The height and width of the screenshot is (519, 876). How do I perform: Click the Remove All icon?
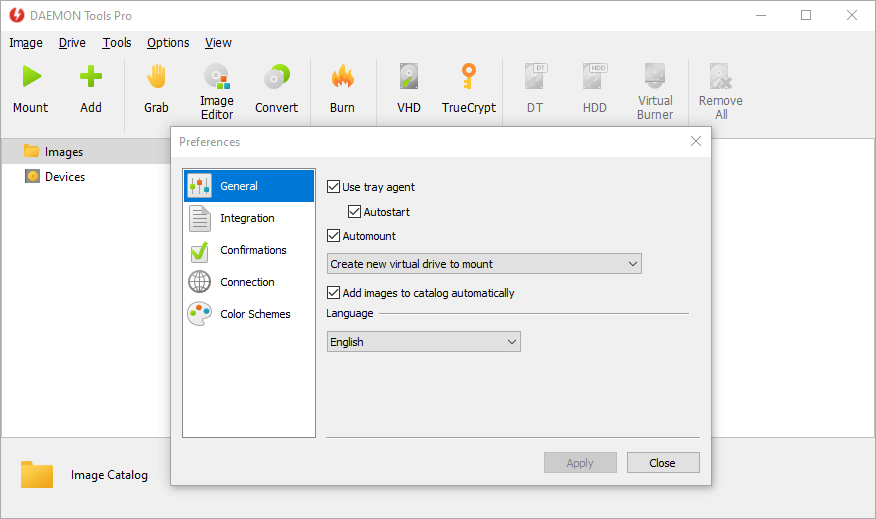coord(721,76)
